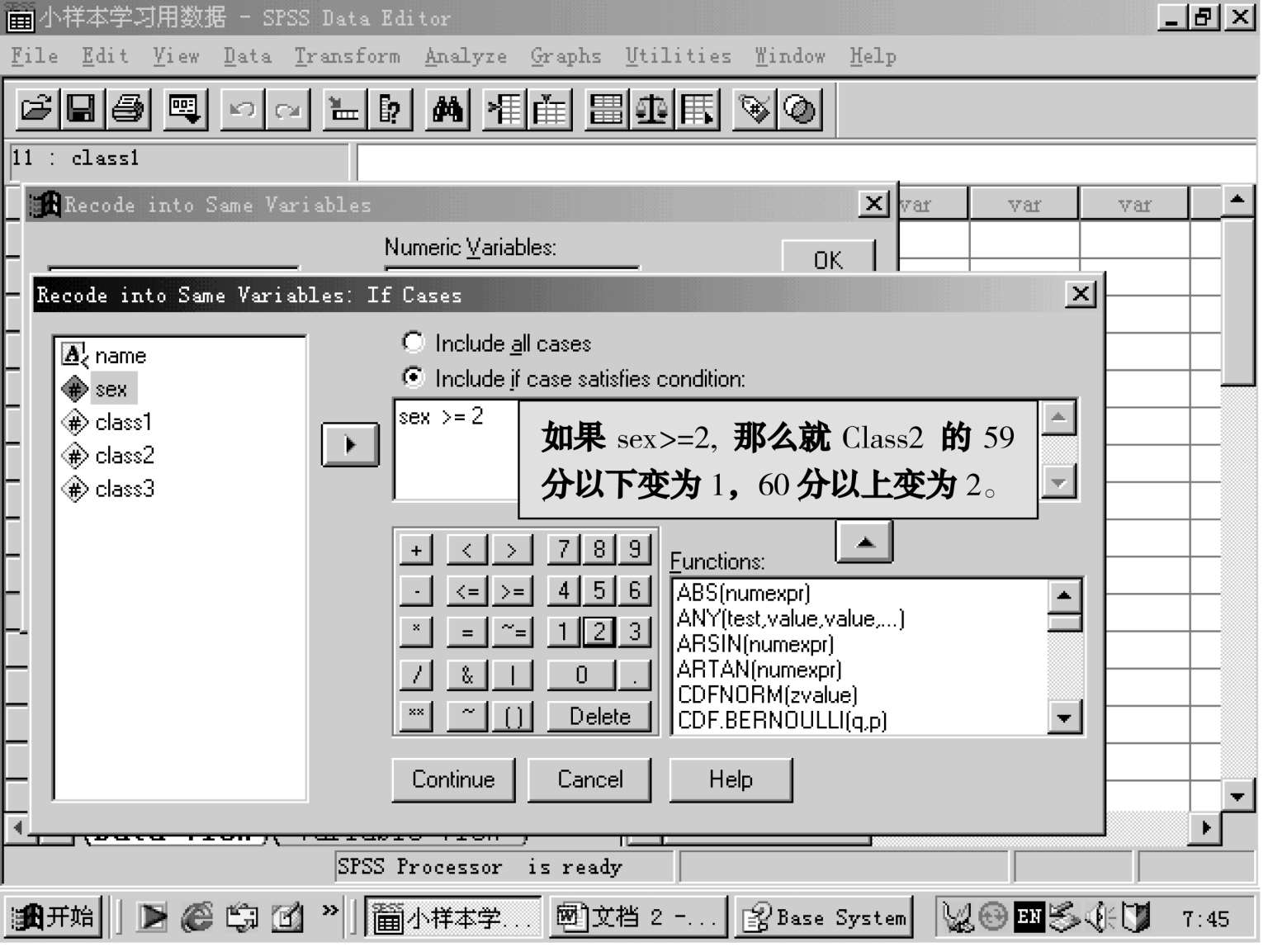
Task: Click the Go to Chart toolbar icon
Action: (345, 109)
